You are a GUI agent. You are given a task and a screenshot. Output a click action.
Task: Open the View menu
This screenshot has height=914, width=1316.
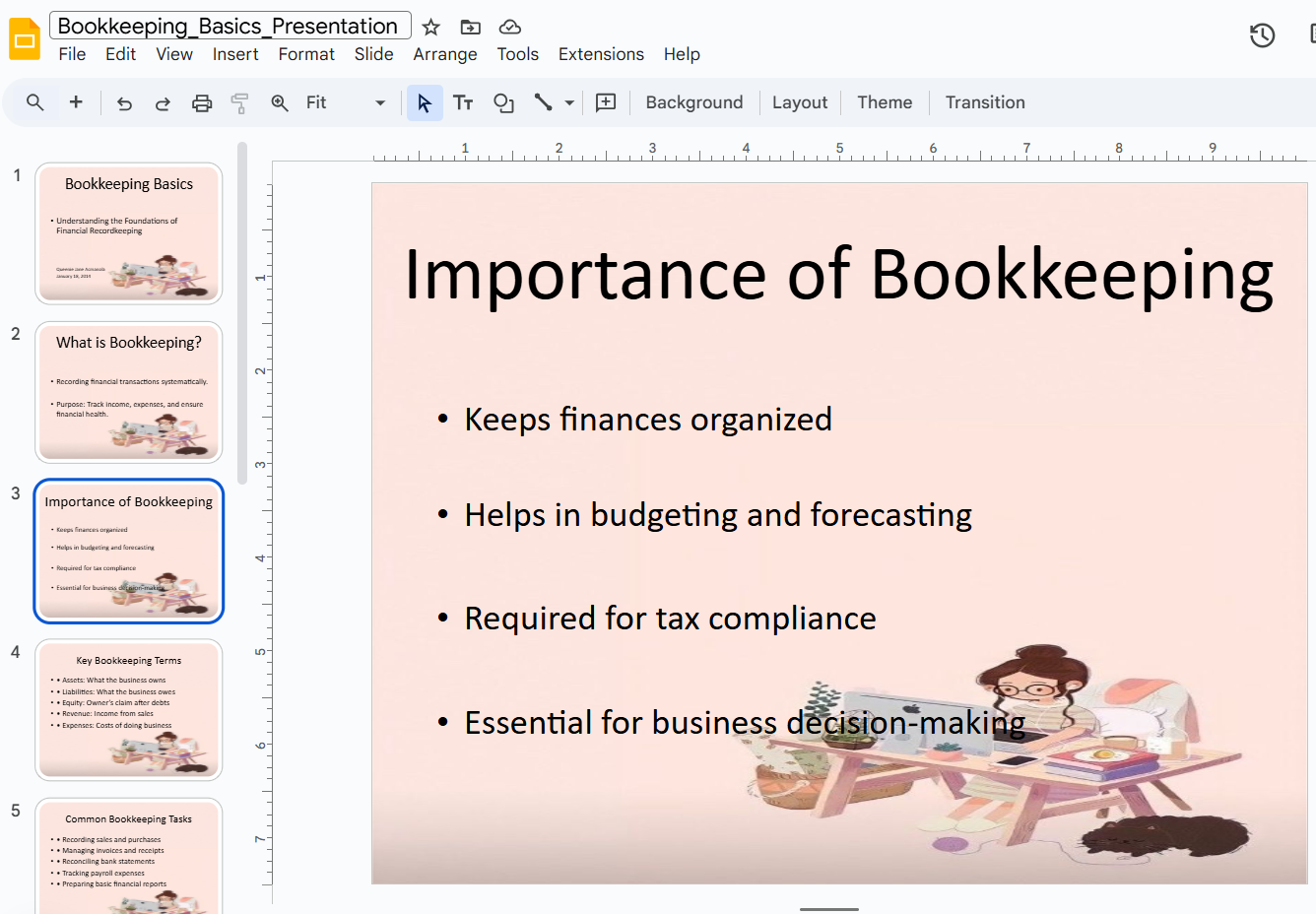(x=174, y=54)
